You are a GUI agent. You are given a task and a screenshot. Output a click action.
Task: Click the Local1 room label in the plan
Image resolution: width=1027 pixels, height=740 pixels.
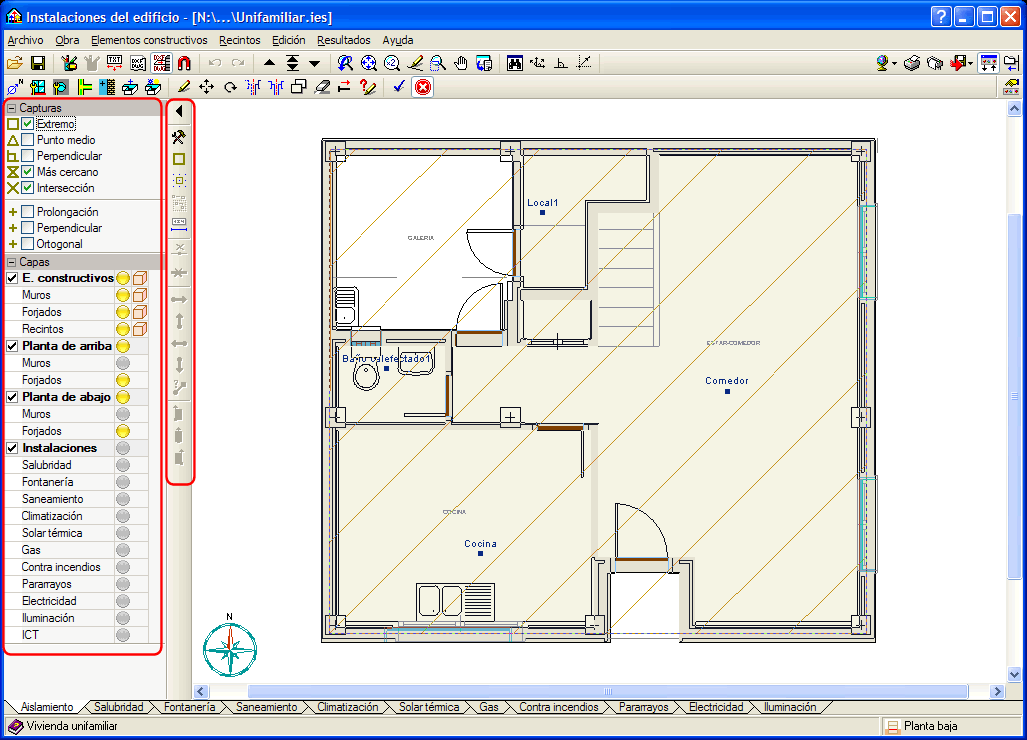pyautogui.click(x=542, y=203)
